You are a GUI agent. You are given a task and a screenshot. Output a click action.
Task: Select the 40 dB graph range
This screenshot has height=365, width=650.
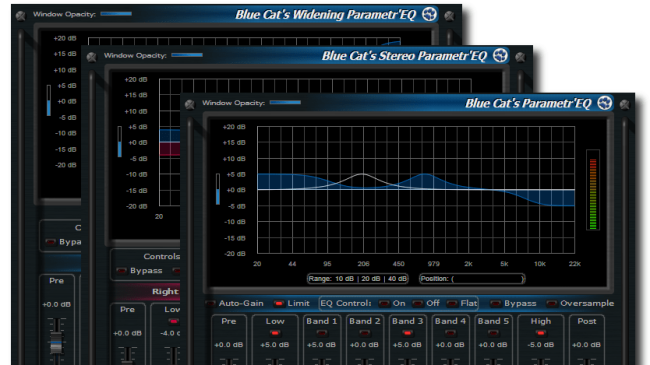tap(397, 279)
